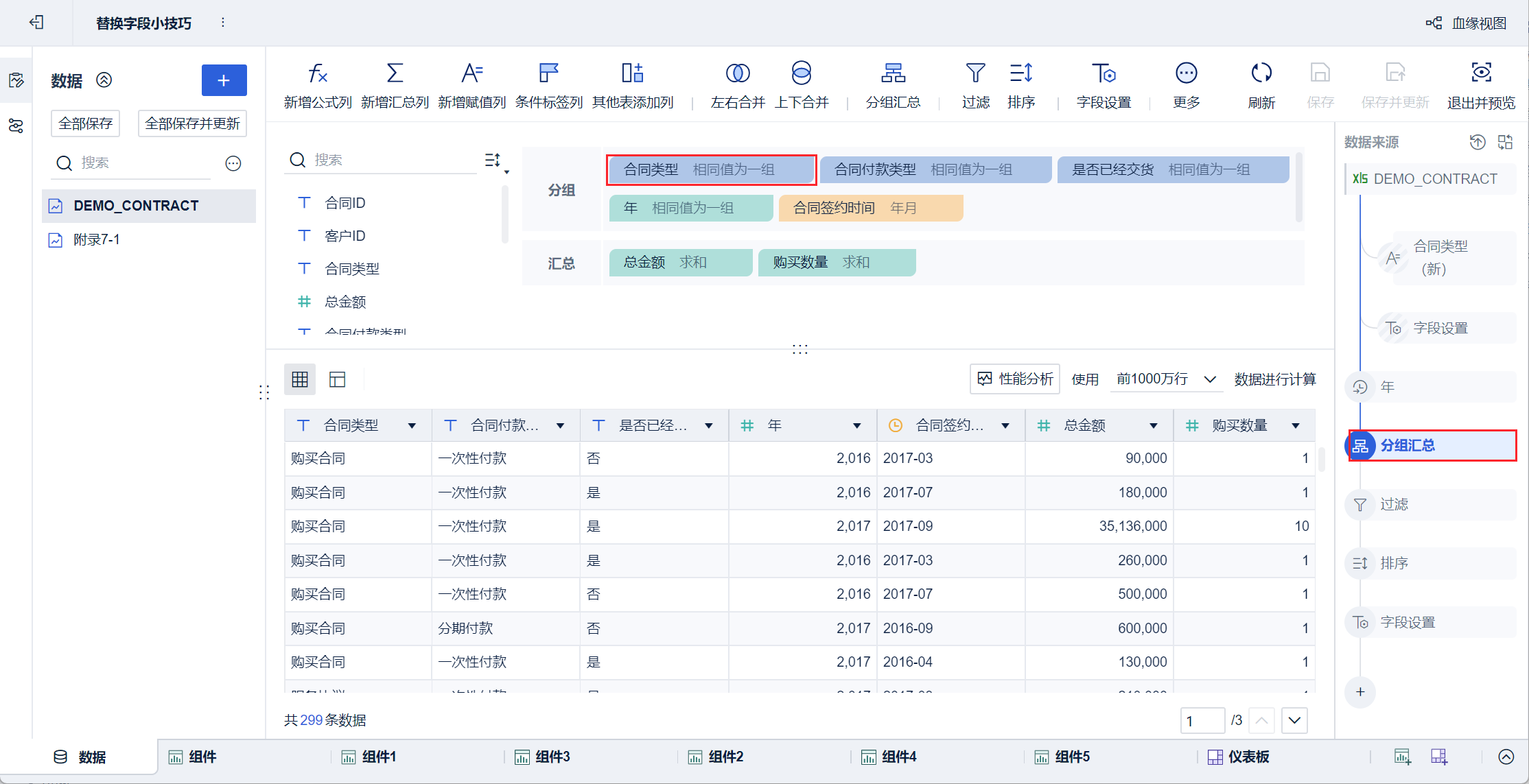
Task: Click the page number input field
Action: point(1202,720)
